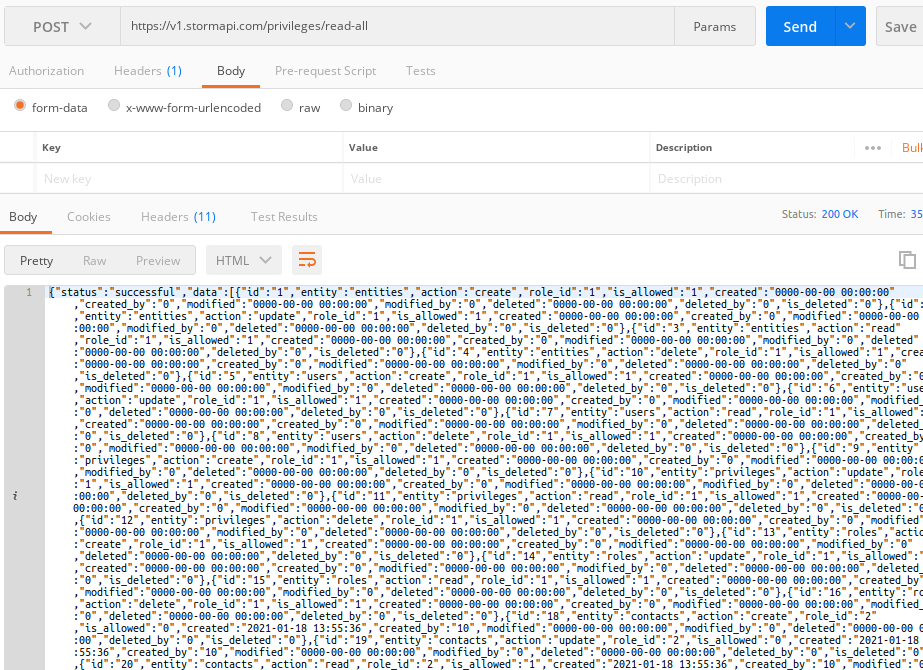Screen dimensions: 923x670
Task: Open the Tests tab
Action: 420,71
